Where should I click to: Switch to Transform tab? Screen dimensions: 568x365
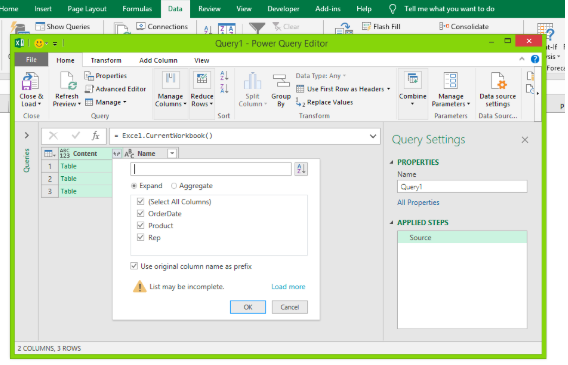pyautogui.click(x=106, y=60)
